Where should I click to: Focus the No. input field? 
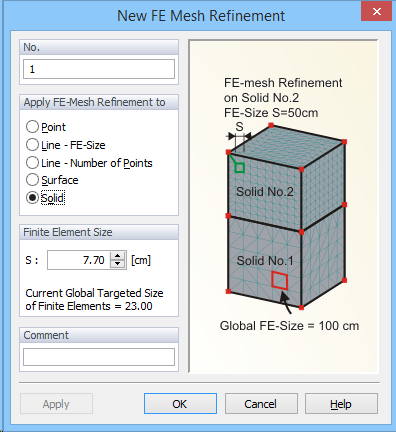pyautogui.click(x=99, y=69)
